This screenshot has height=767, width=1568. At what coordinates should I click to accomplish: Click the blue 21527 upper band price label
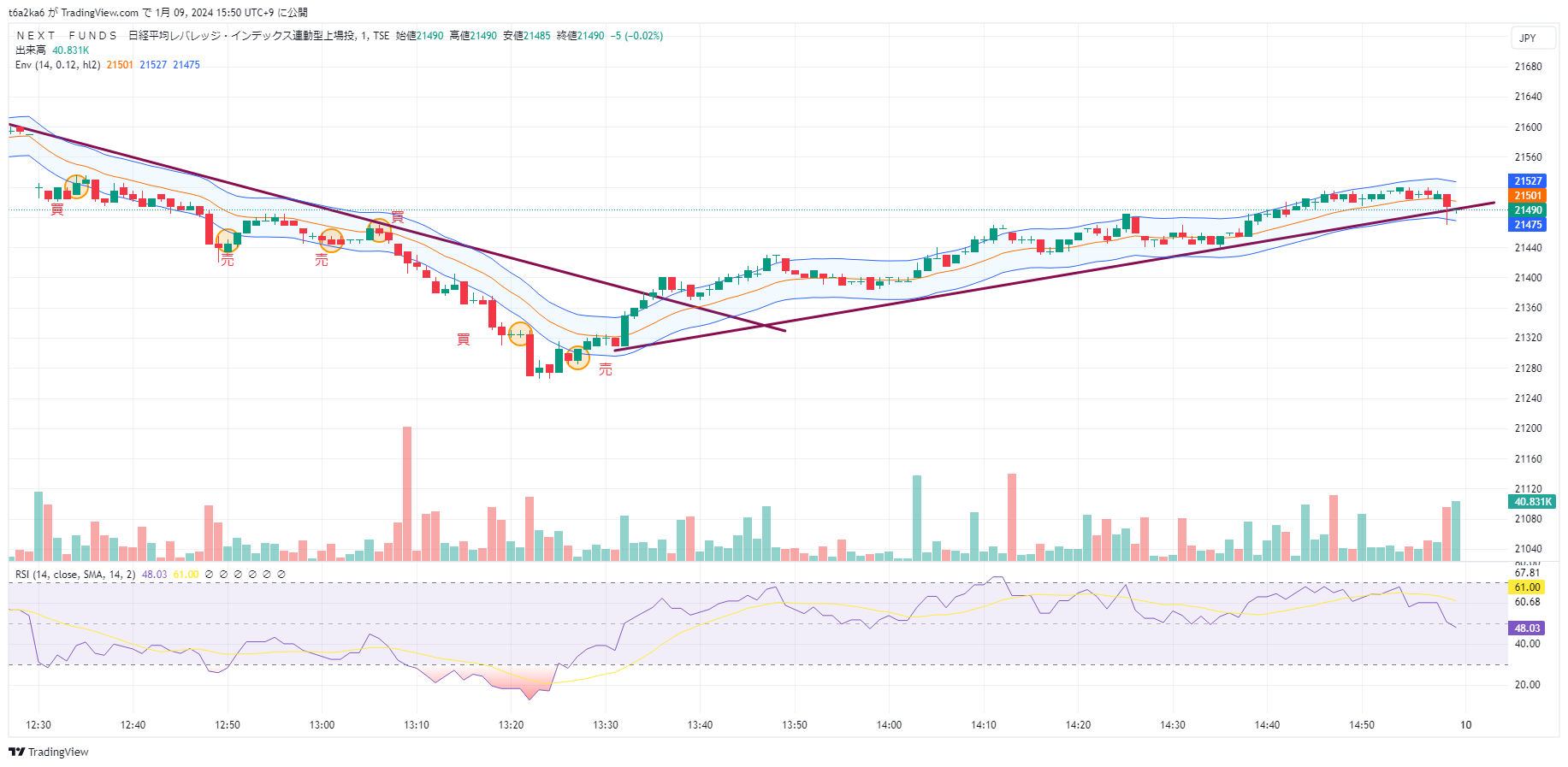(x=1527, y=181)
